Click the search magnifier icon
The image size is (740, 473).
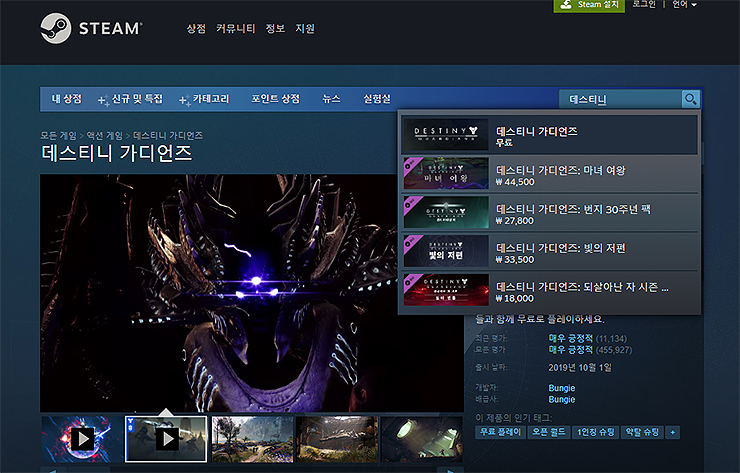click(690, 99)
